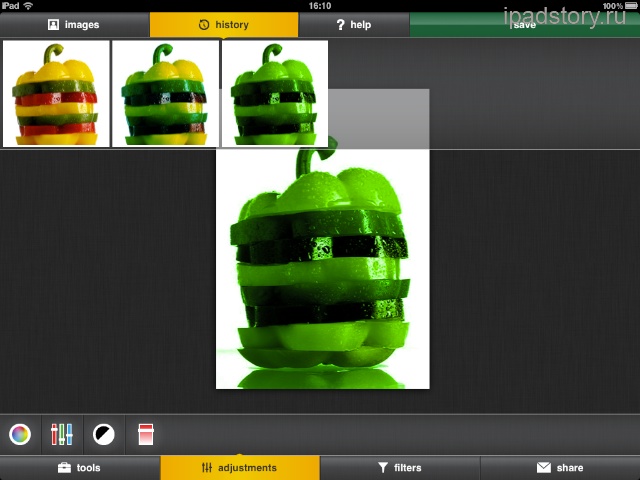The image size is (640, 480).
Task: Tap the share envelope icon
Action: coord(544,468)
